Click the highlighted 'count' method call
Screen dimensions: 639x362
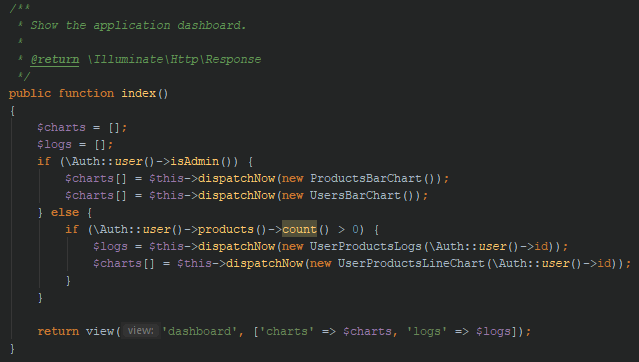[299, 229]
